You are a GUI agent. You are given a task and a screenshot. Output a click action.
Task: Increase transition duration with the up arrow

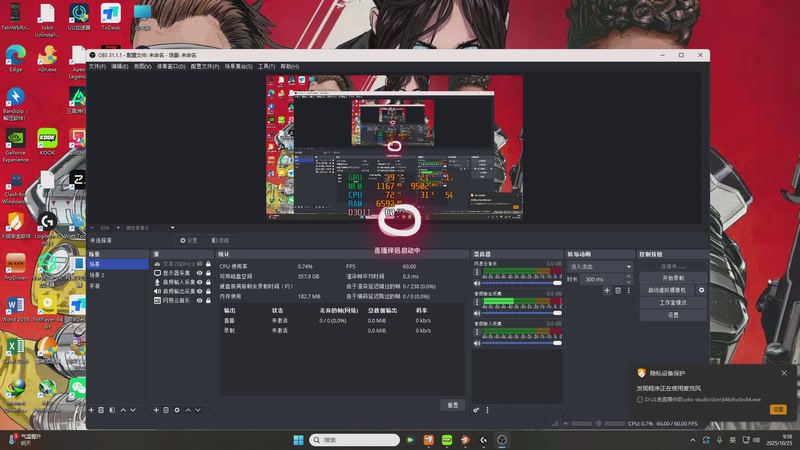(629, 277)
